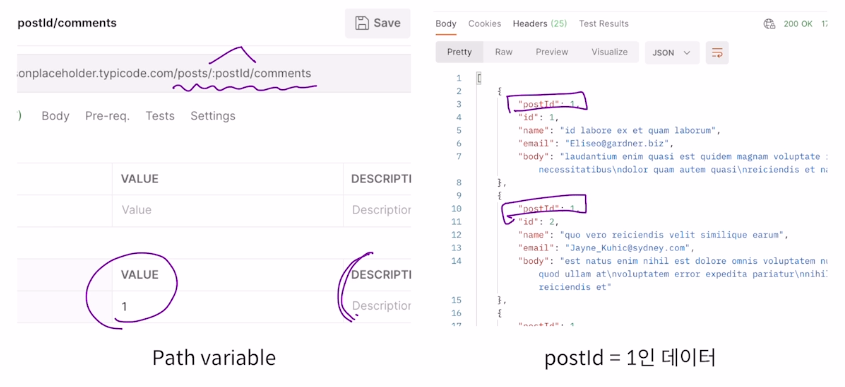This screenshot has width=845, height=387.
Task: Switch to the Preview response view
Action: click(x=552, y=52)
